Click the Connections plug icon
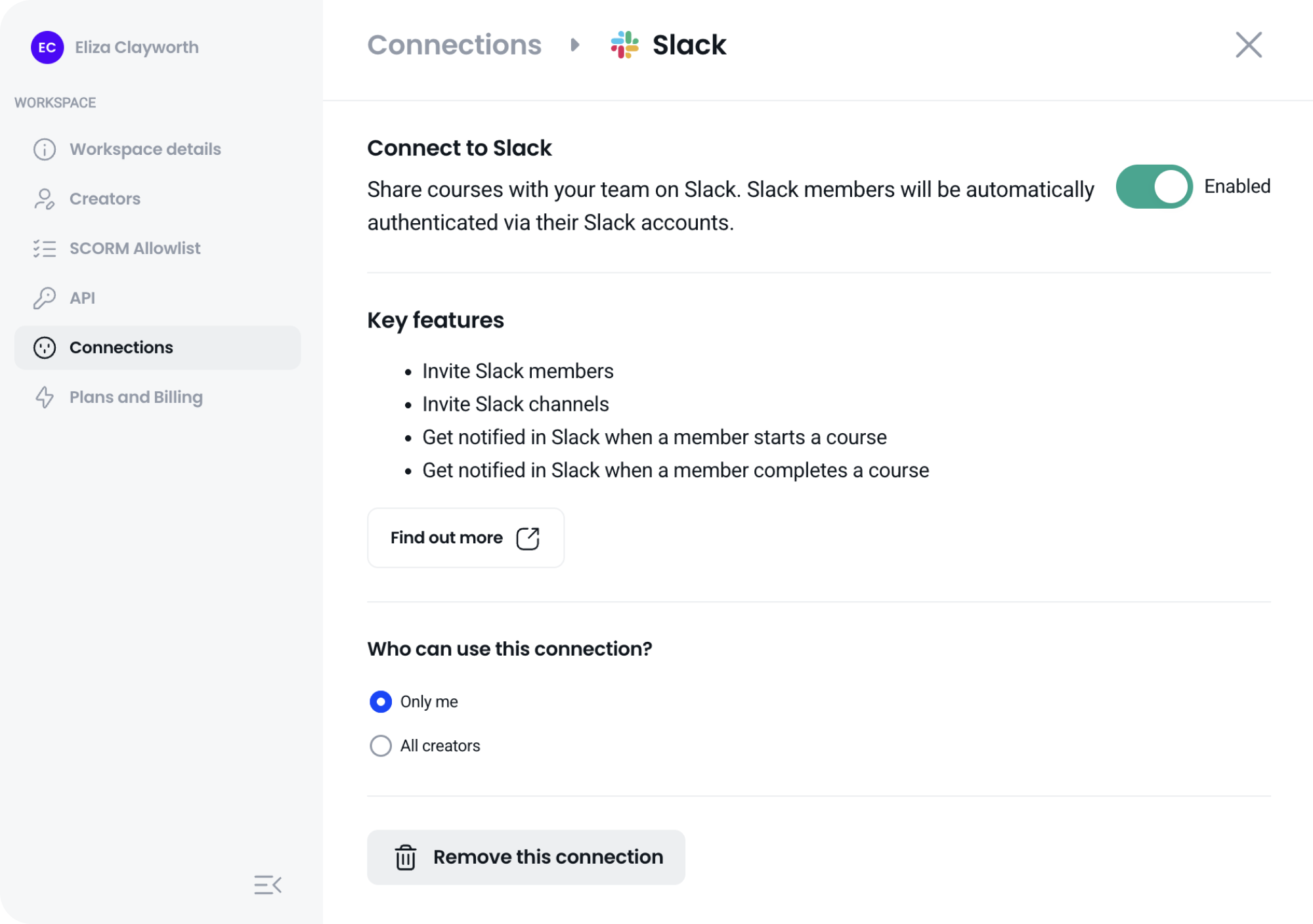 pyautogui.click(x=45, y=347)
